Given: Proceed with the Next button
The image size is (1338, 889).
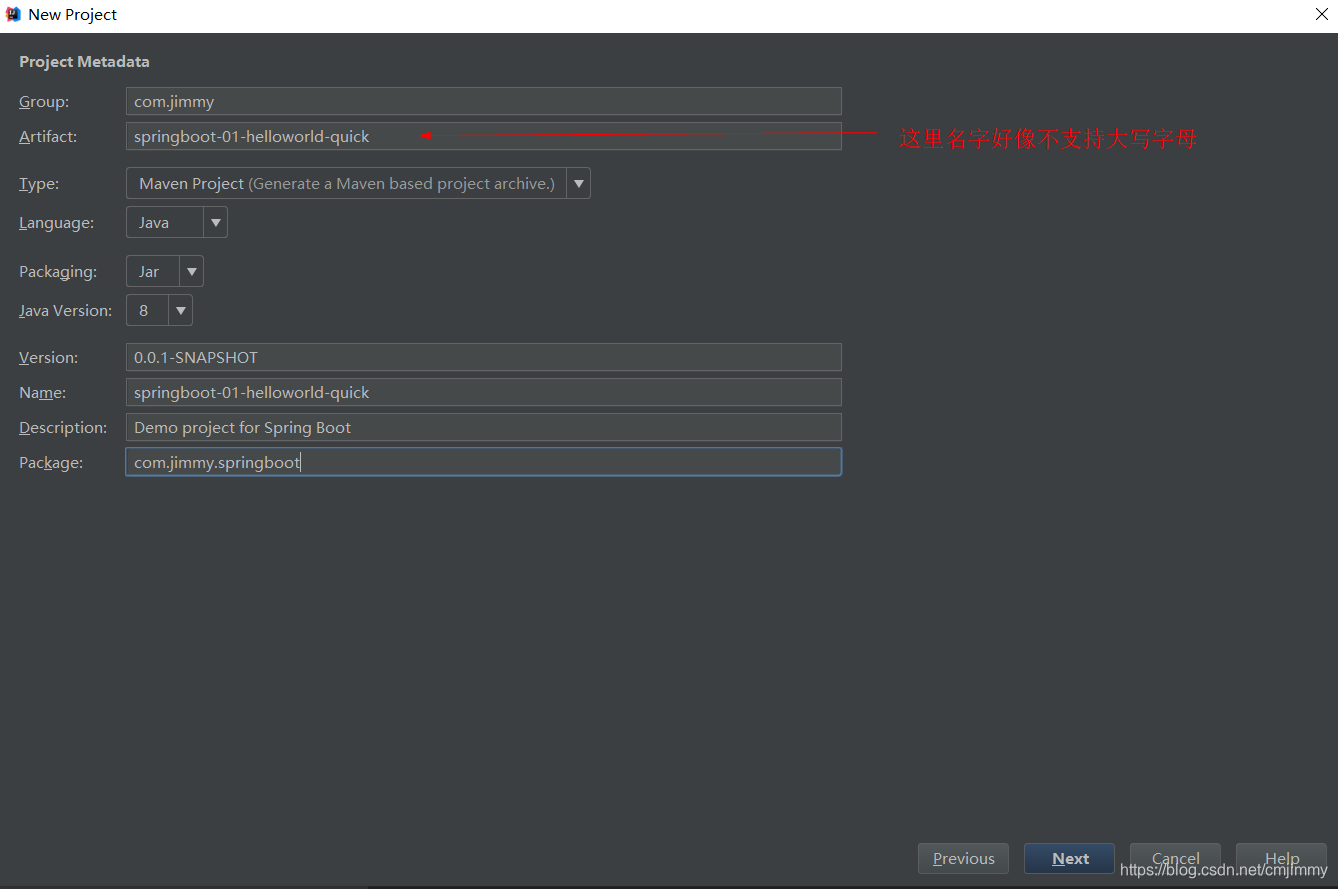Looking at the screenshot, I should click(1070, 858).
